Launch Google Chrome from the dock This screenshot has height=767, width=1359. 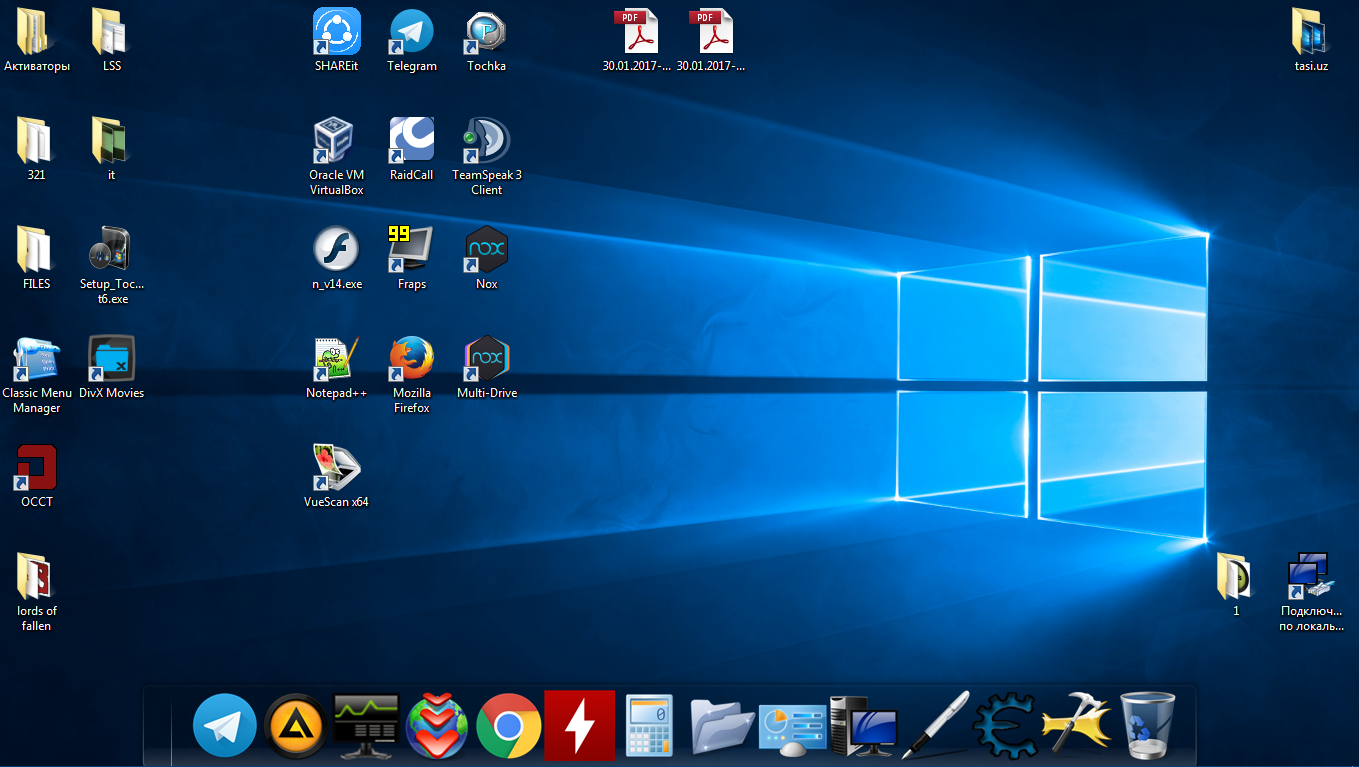pyautogui.click(x=509, y=726)
